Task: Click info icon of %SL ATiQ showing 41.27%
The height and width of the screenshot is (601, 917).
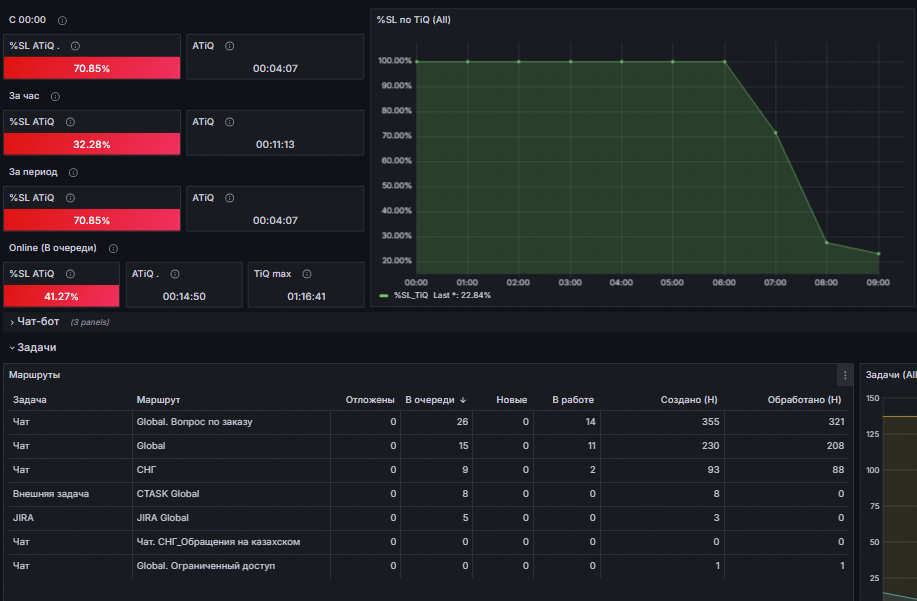Action: point(70,274)
